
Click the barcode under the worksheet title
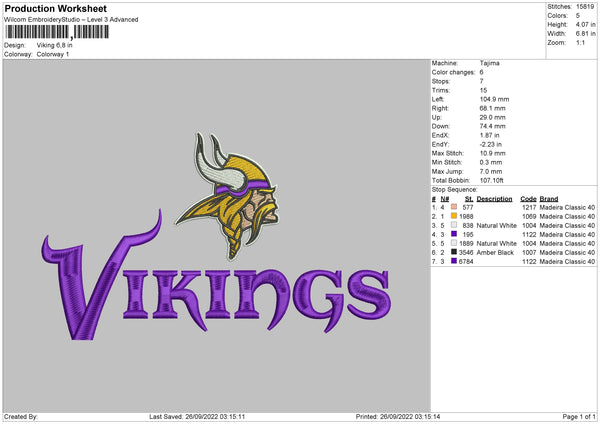[57, 32]
